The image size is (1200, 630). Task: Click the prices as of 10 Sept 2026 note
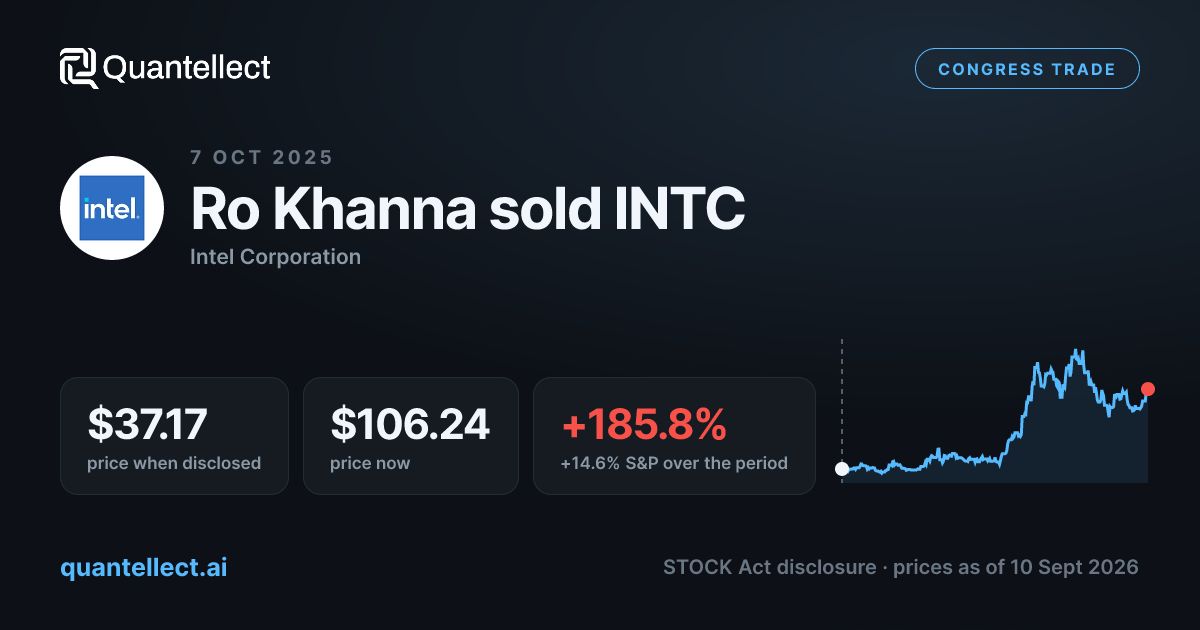pyautogui.click(x=1016, y=567)
